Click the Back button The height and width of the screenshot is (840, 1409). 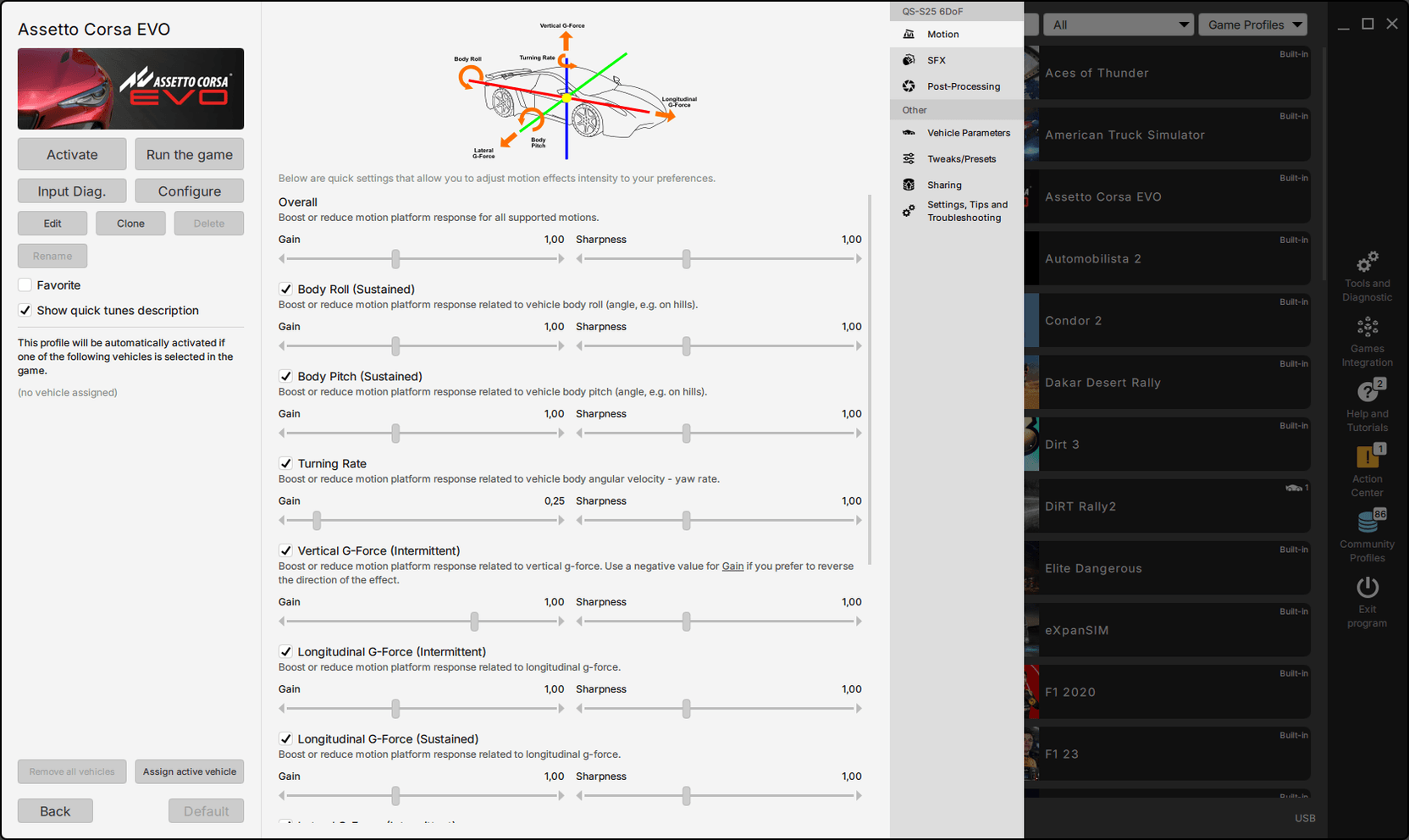tap(55, 811)
